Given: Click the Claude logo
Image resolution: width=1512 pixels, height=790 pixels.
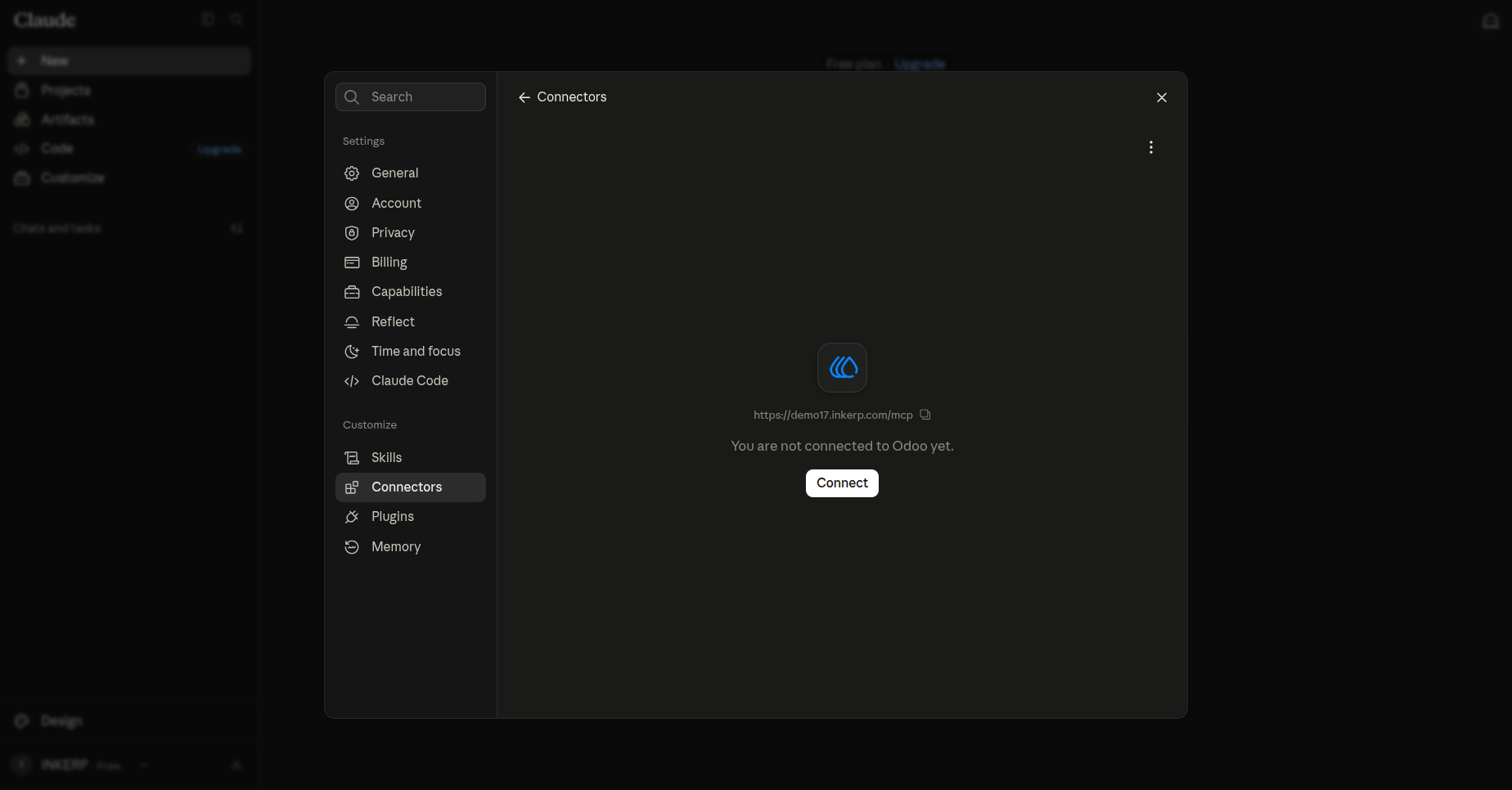Looking at the screenshot, I should tap(45, 20).
